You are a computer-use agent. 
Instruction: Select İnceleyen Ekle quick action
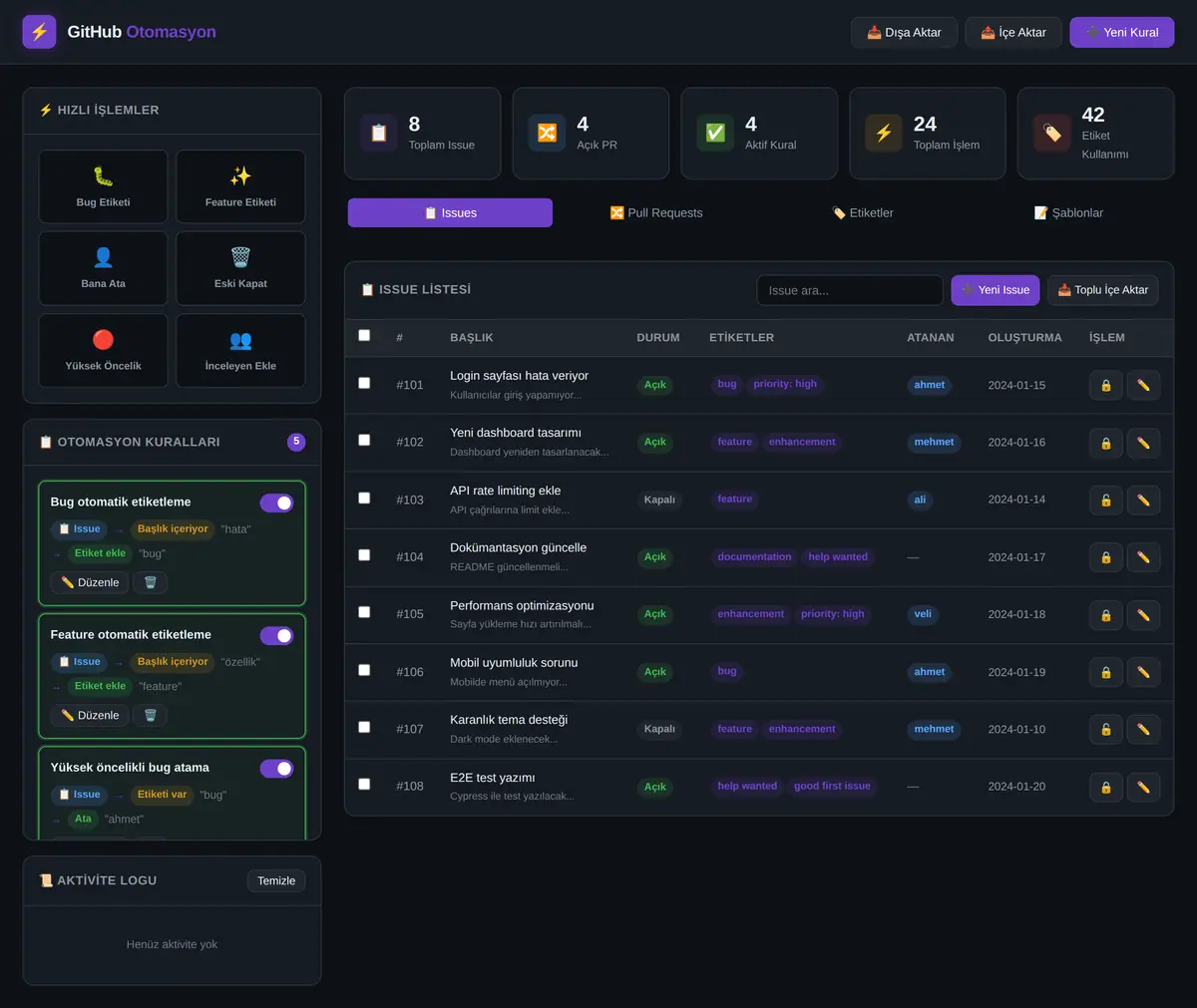tap(240, 350)
